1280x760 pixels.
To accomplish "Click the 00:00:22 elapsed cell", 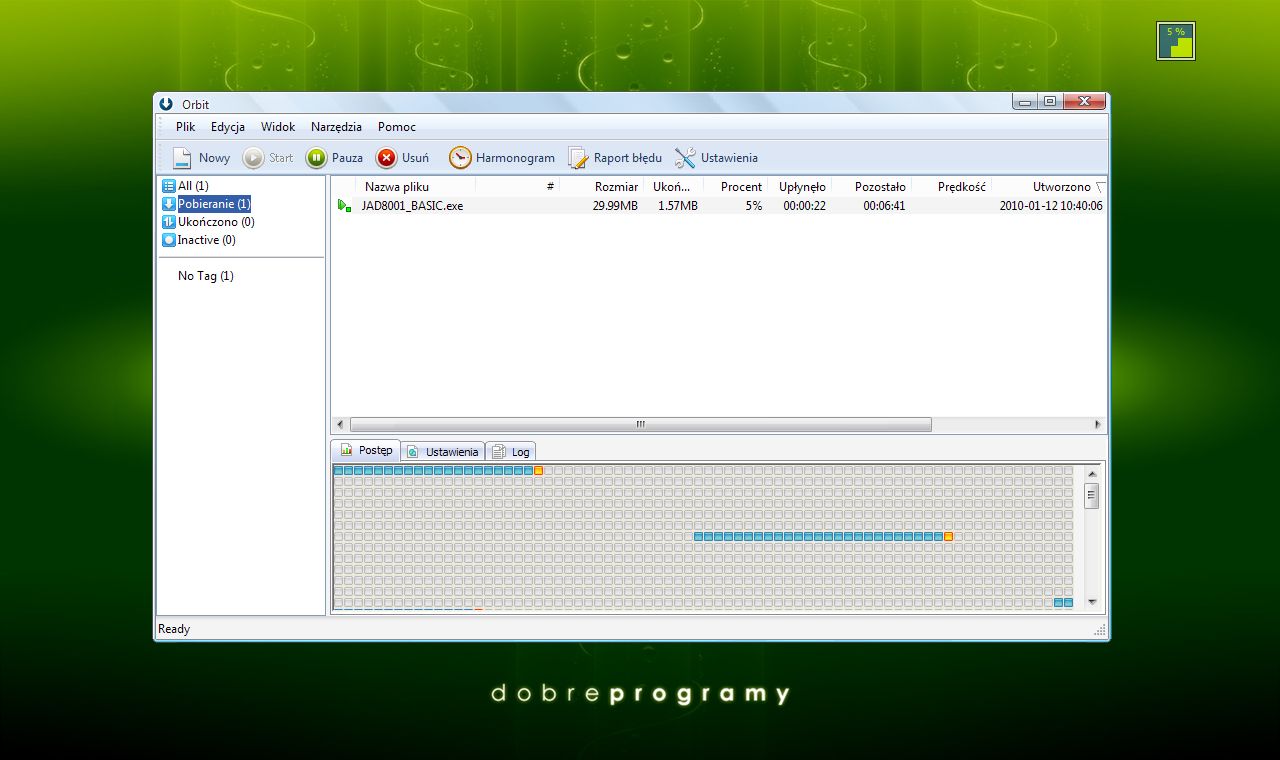I will (804, 206).
